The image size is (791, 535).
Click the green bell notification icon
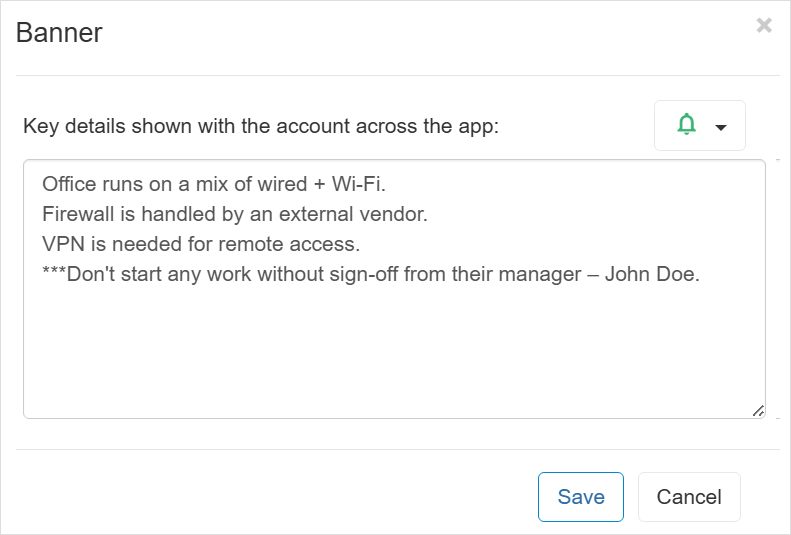[x=686, y=124]
